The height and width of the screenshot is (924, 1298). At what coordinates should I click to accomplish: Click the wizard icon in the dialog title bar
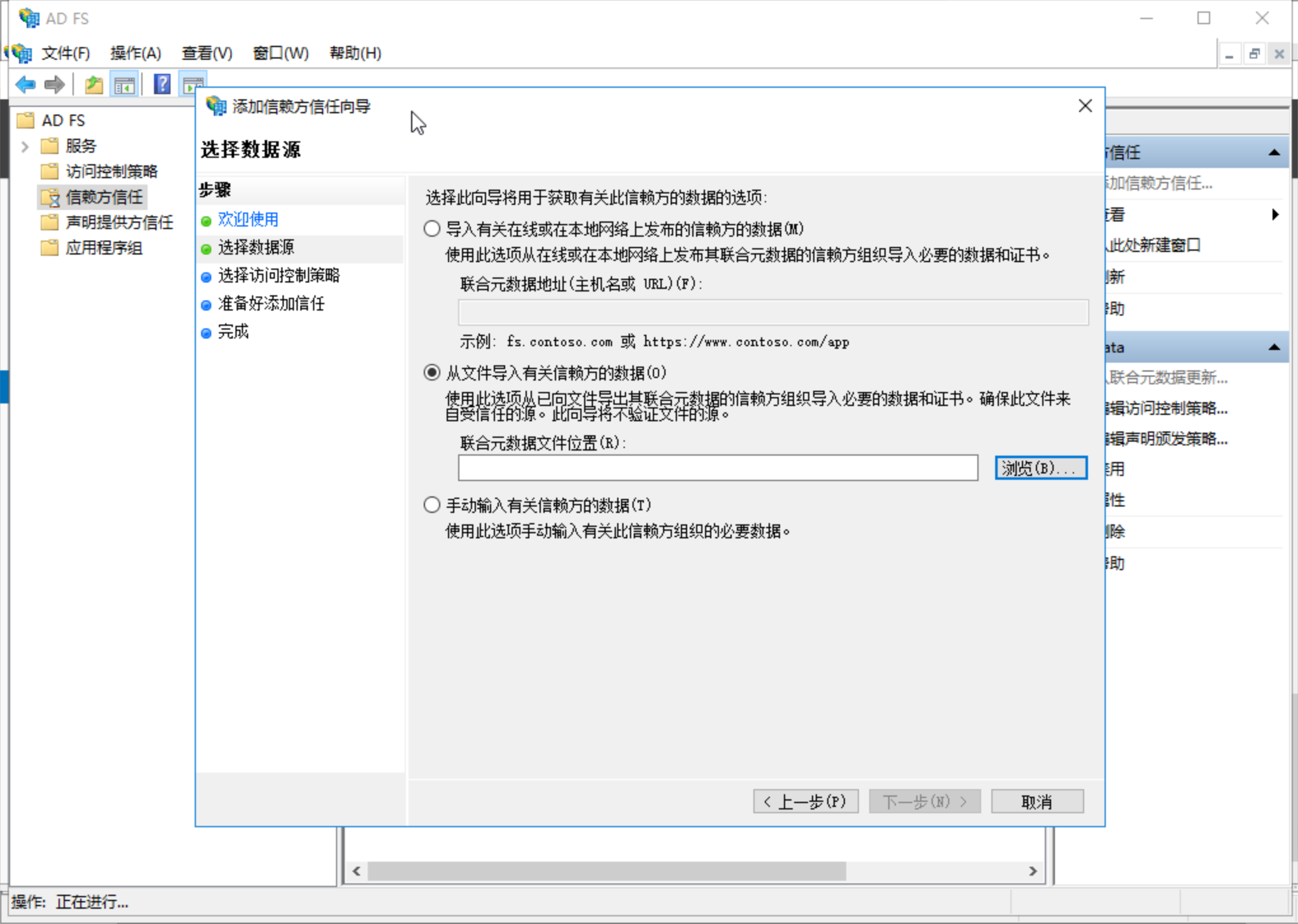click(x=216, y=106)
